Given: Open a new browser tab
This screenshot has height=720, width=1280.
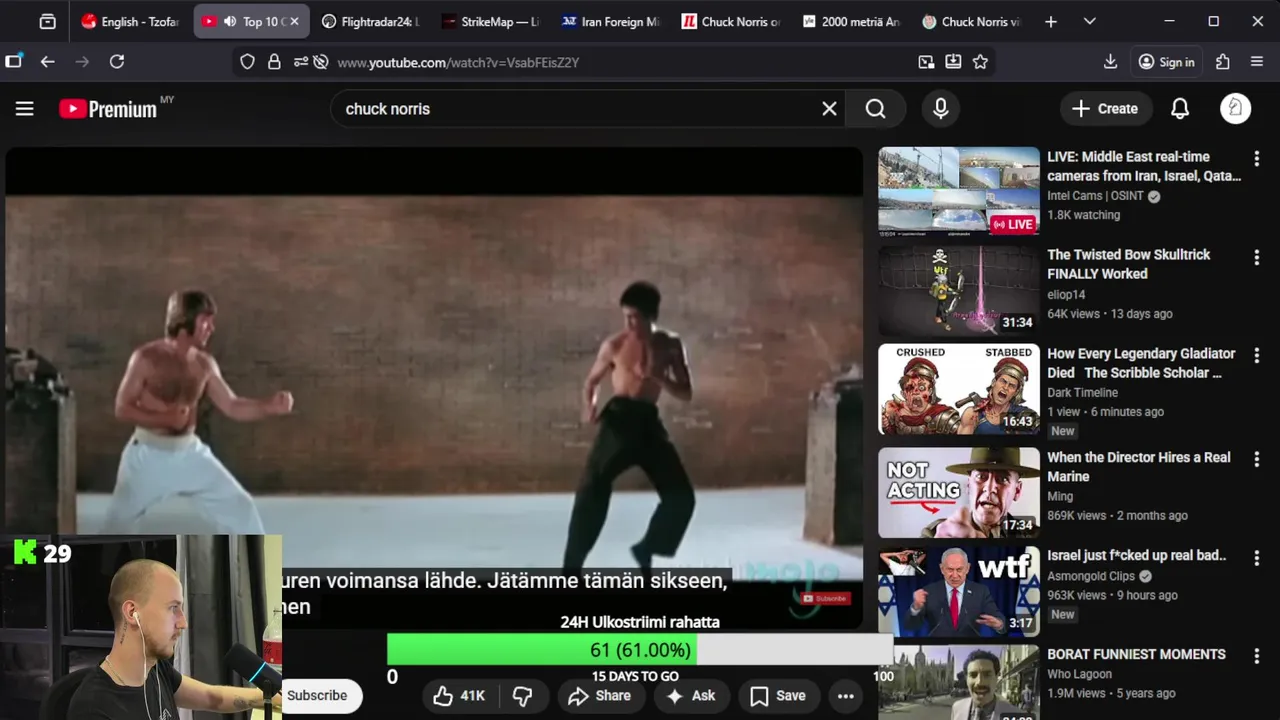Looking at the screenshot, I should click(x=1051, y=21).
